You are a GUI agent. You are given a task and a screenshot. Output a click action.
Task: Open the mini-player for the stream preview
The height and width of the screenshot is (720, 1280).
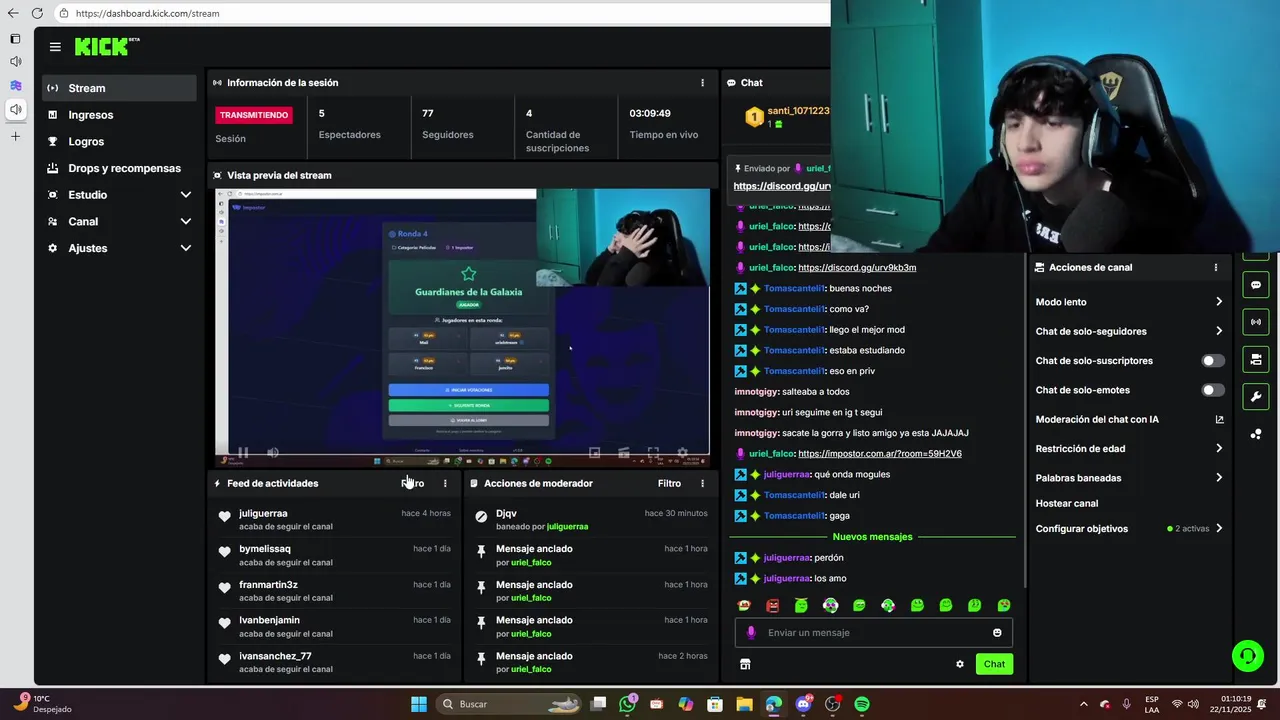[594, 453]
